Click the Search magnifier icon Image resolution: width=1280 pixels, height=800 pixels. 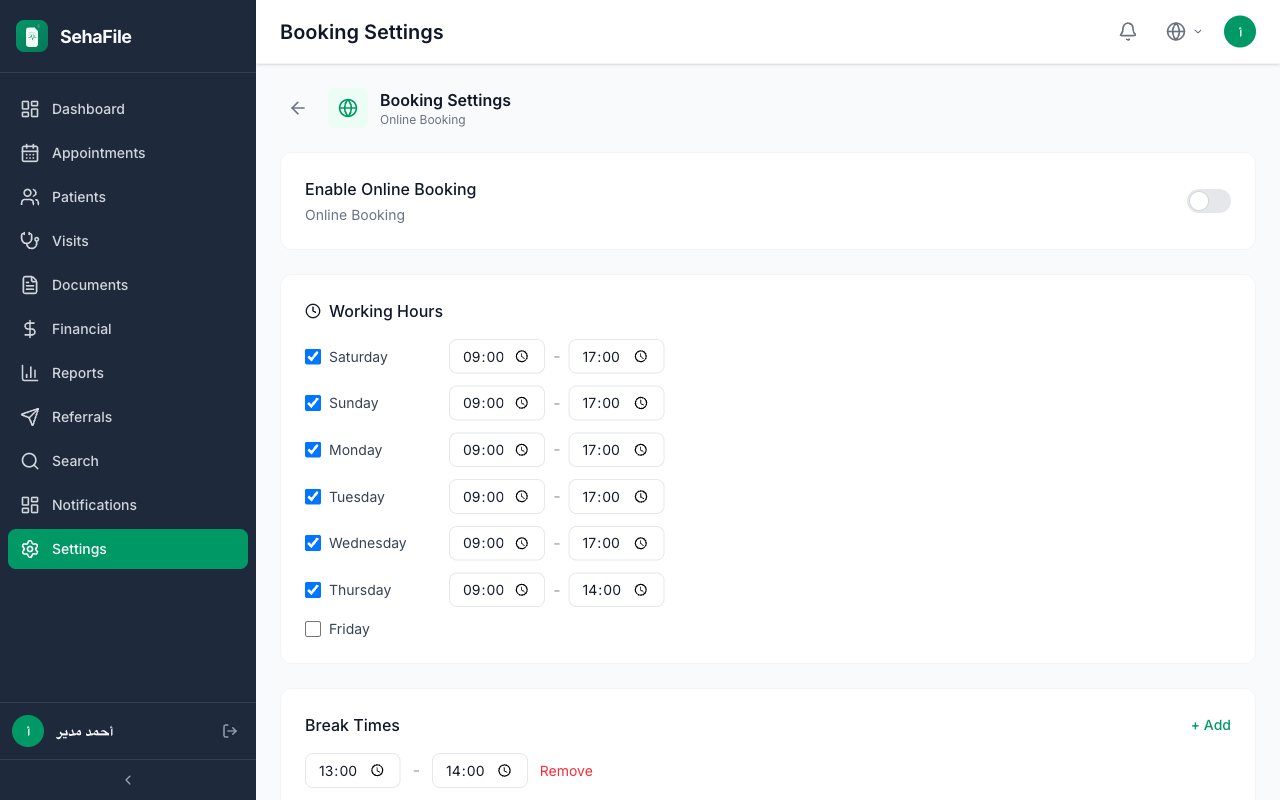pyautogui.click(x=30, y=461)
